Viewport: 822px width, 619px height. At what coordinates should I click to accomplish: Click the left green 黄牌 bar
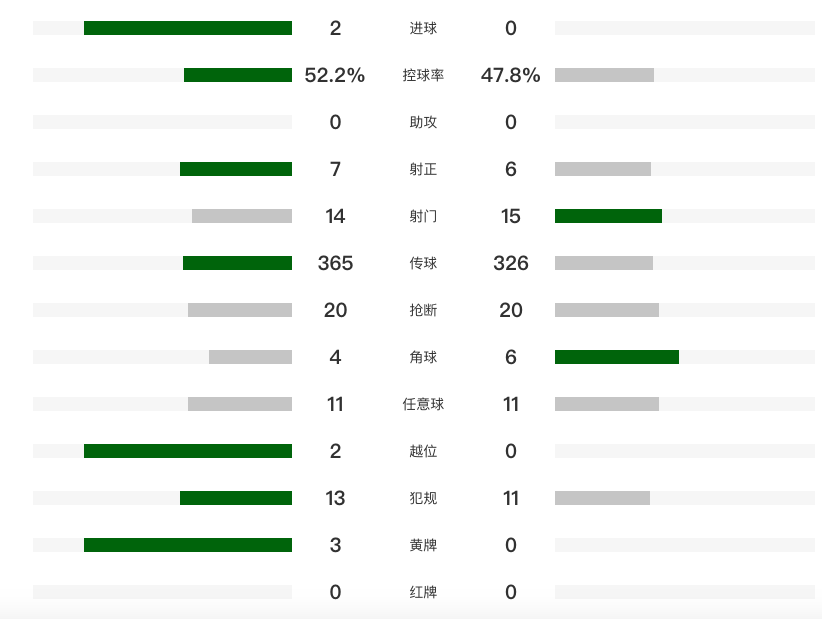[188, 545]
